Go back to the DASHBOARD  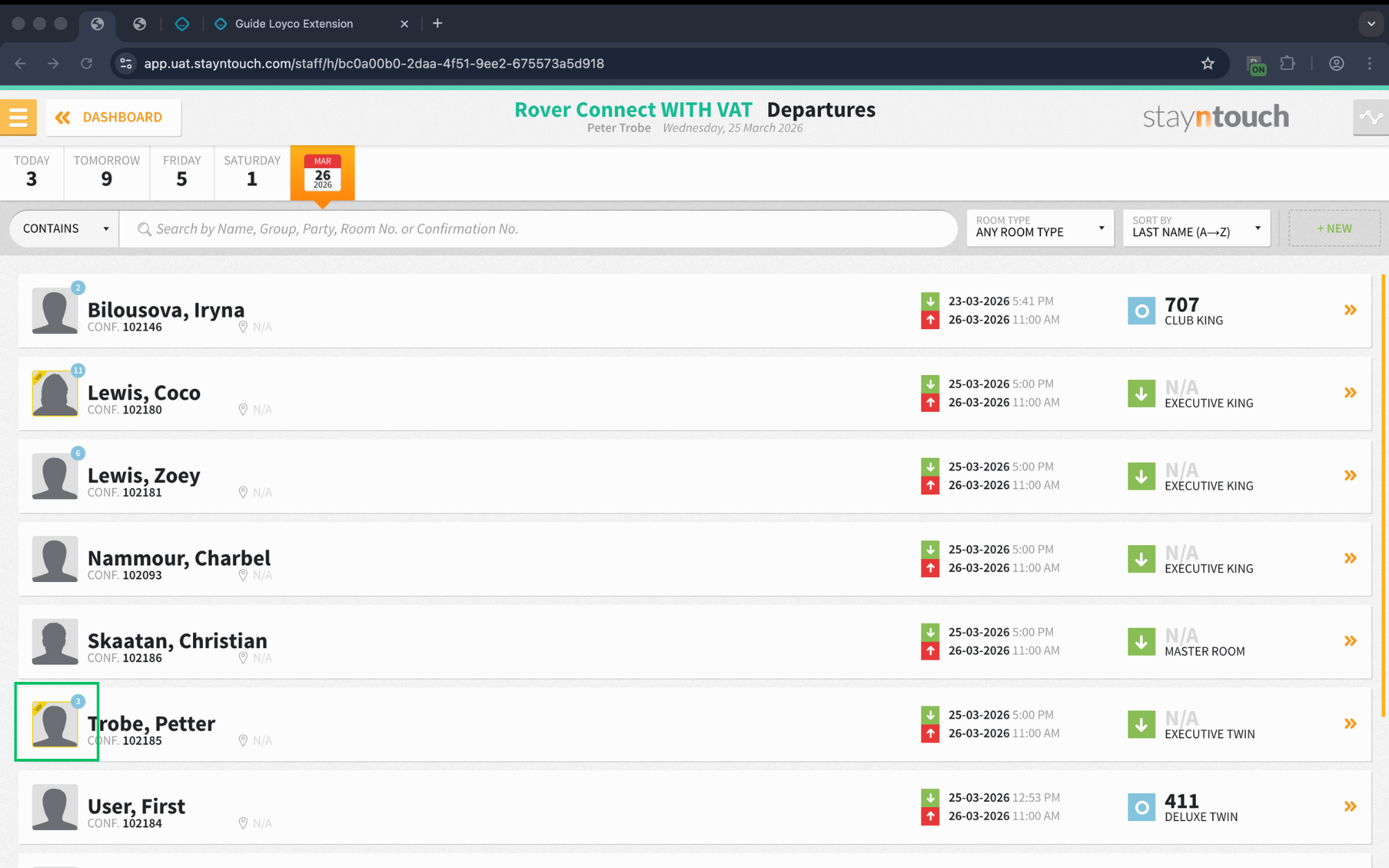pos(113,117)
